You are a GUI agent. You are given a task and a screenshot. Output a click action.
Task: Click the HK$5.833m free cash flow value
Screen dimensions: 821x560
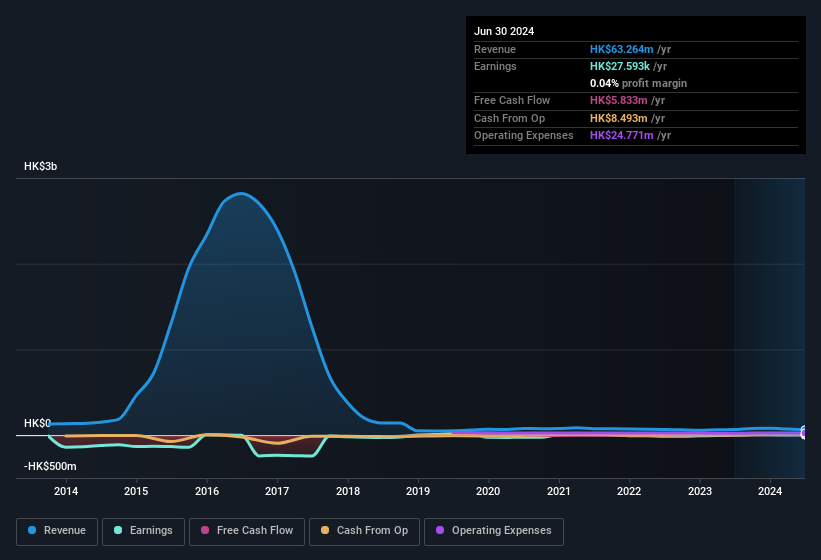pos(618,100)
